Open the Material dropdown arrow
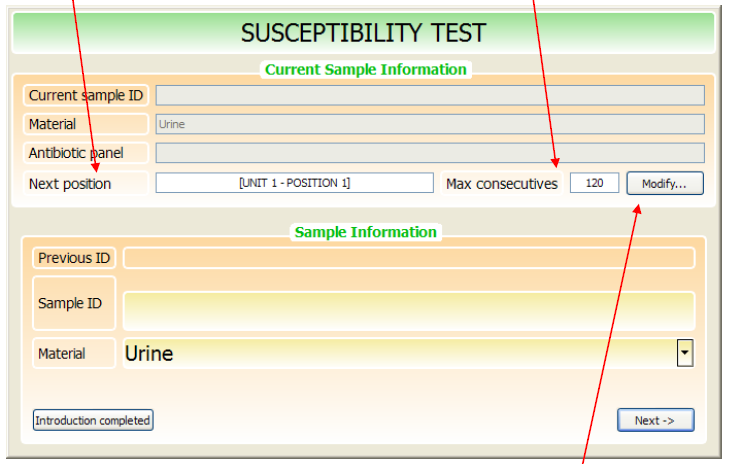The image size is (737, 464). click(x=685, y=353)
